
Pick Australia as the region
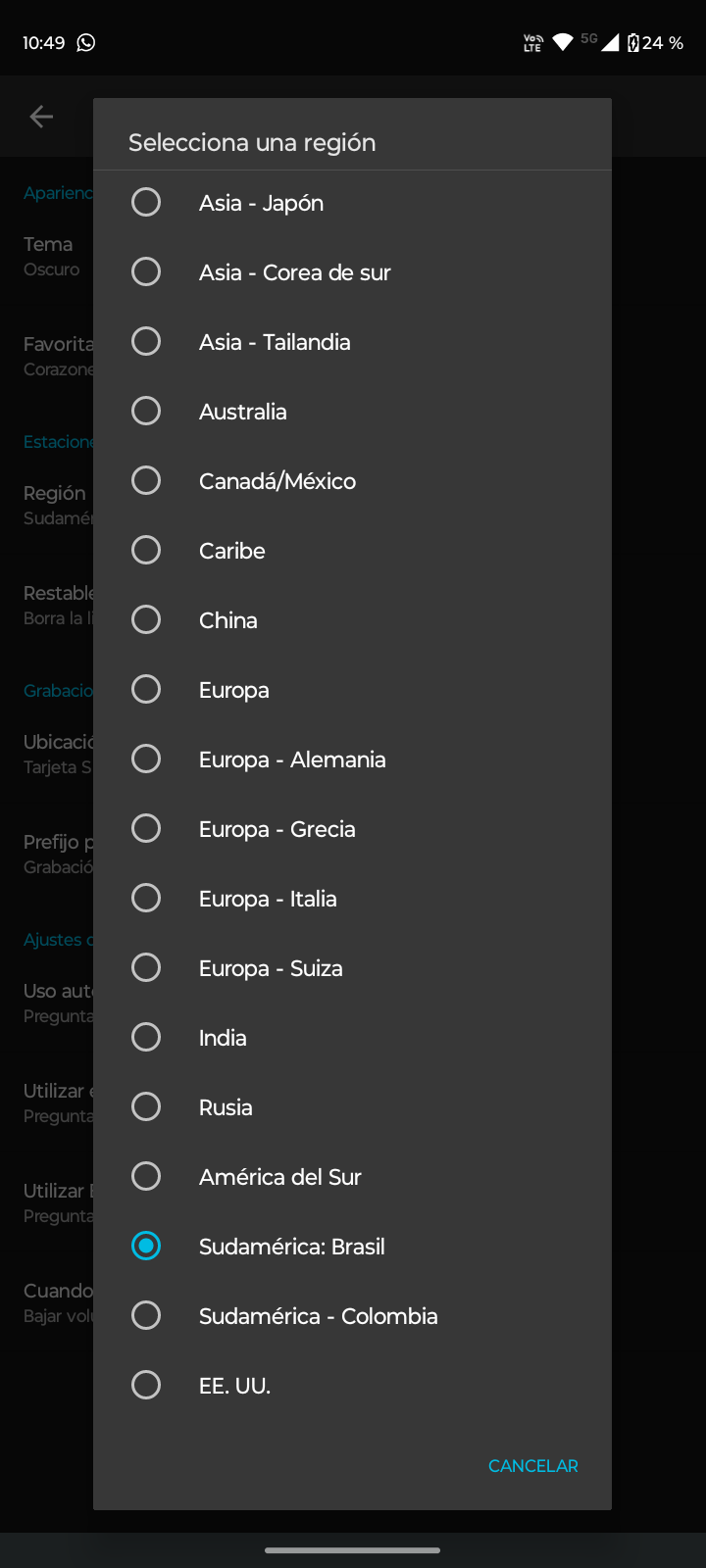pyautogui.click(x=146, y=412)
